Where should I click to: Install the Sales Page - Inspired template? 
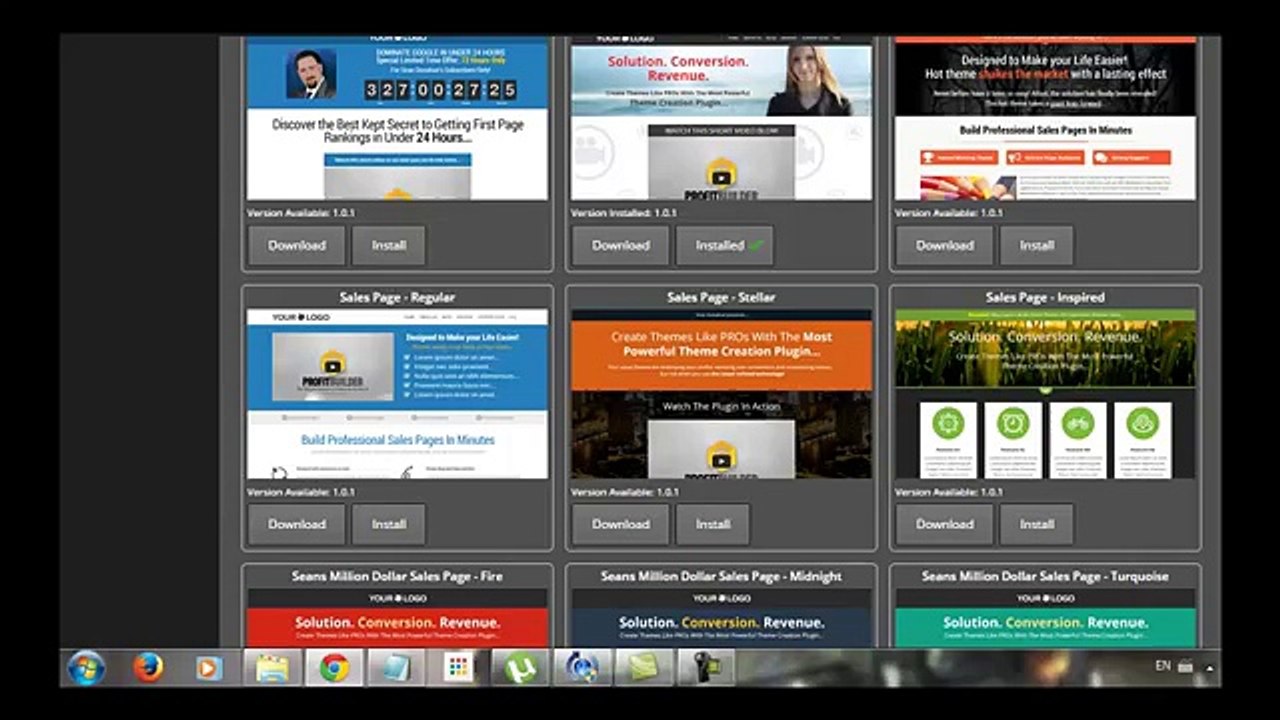point(1037,524)
